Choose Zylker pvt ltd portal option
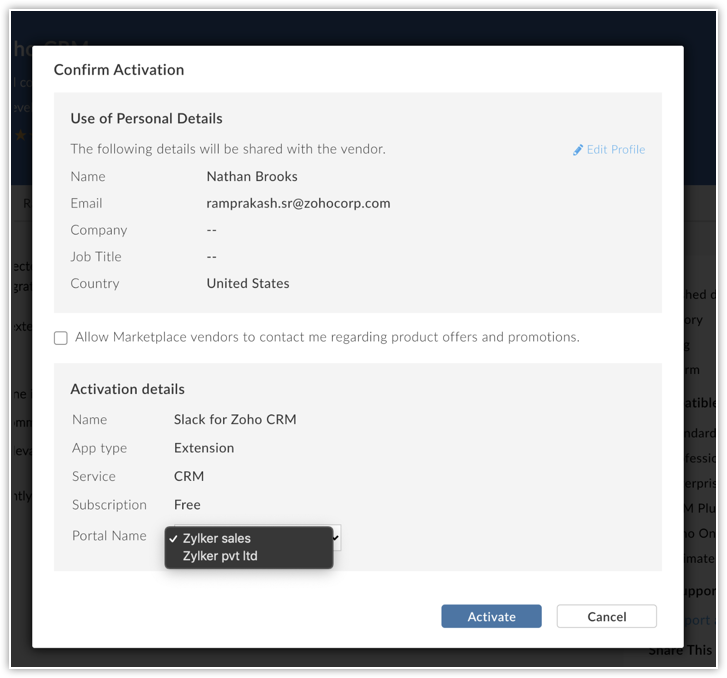Viewport: 727px width, 678px height. click(x=220, y=556)
